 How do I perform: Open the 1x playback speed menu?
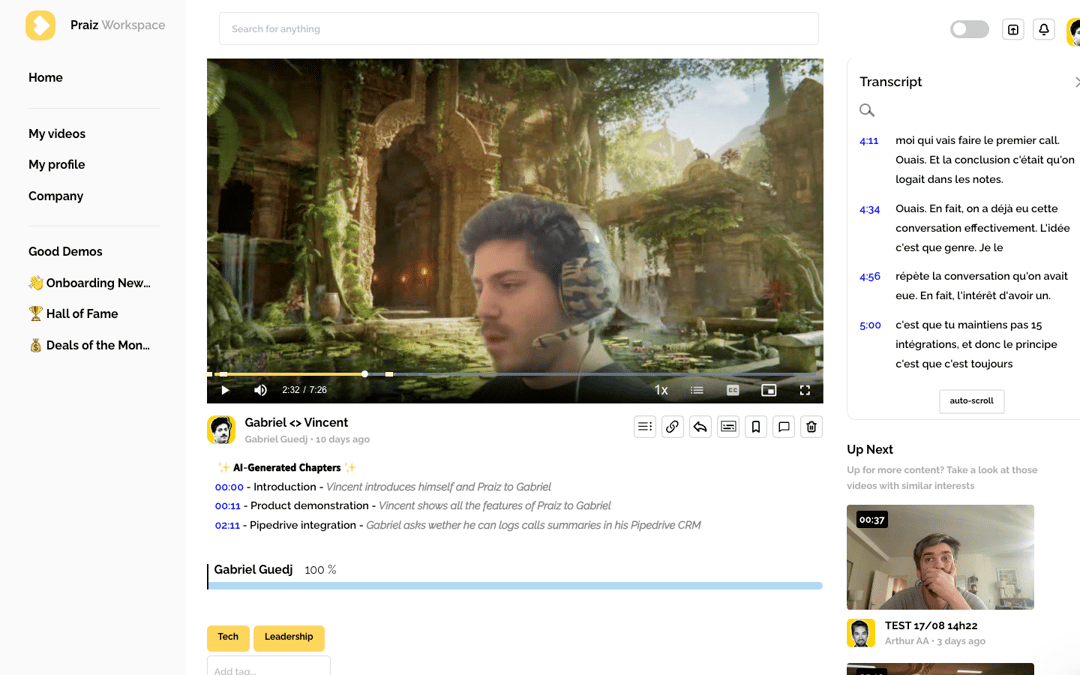coord(661,390)
